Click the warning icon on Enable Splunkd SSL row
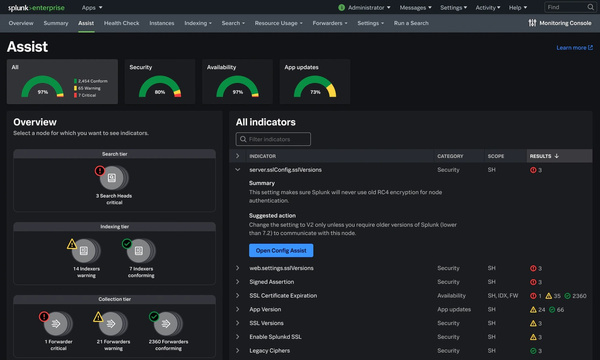 533,337
